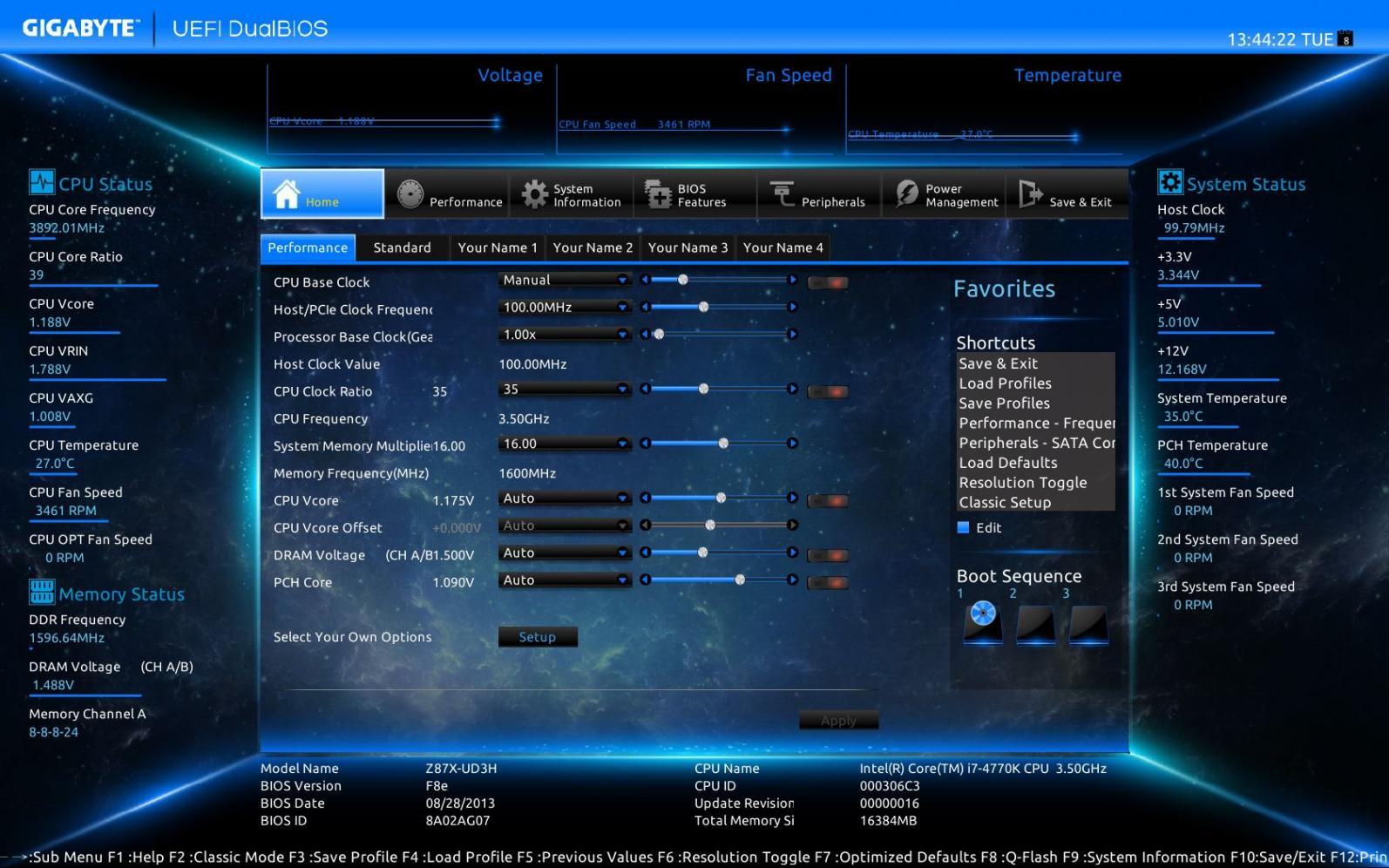Toggle the CPU Vcore switch
The width and height of the screenshot is (1389, 868).
pos(828,500)
